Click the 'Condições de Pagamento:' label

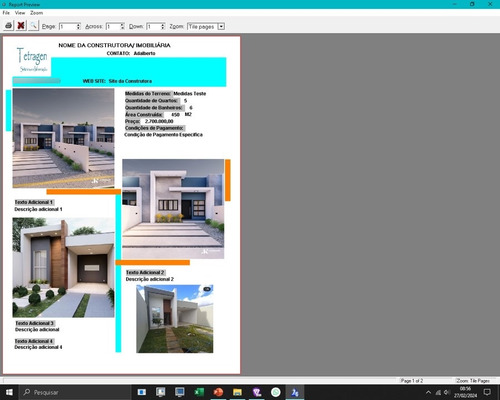[154, 128]
